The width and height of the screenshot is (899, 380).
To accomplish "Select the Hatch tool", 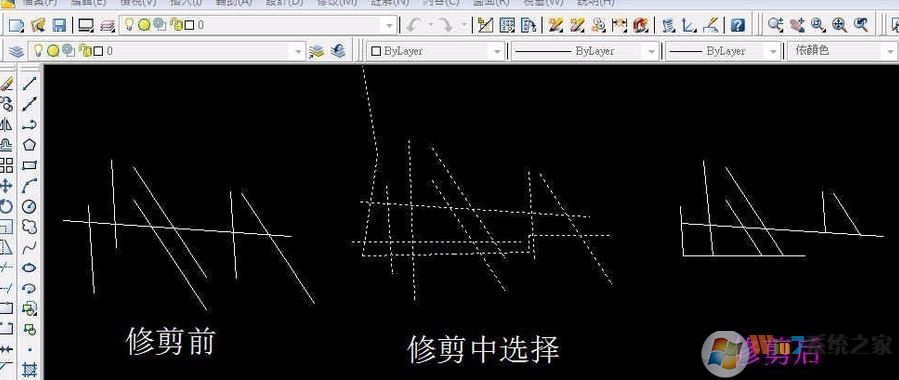I will pos(29,370).
